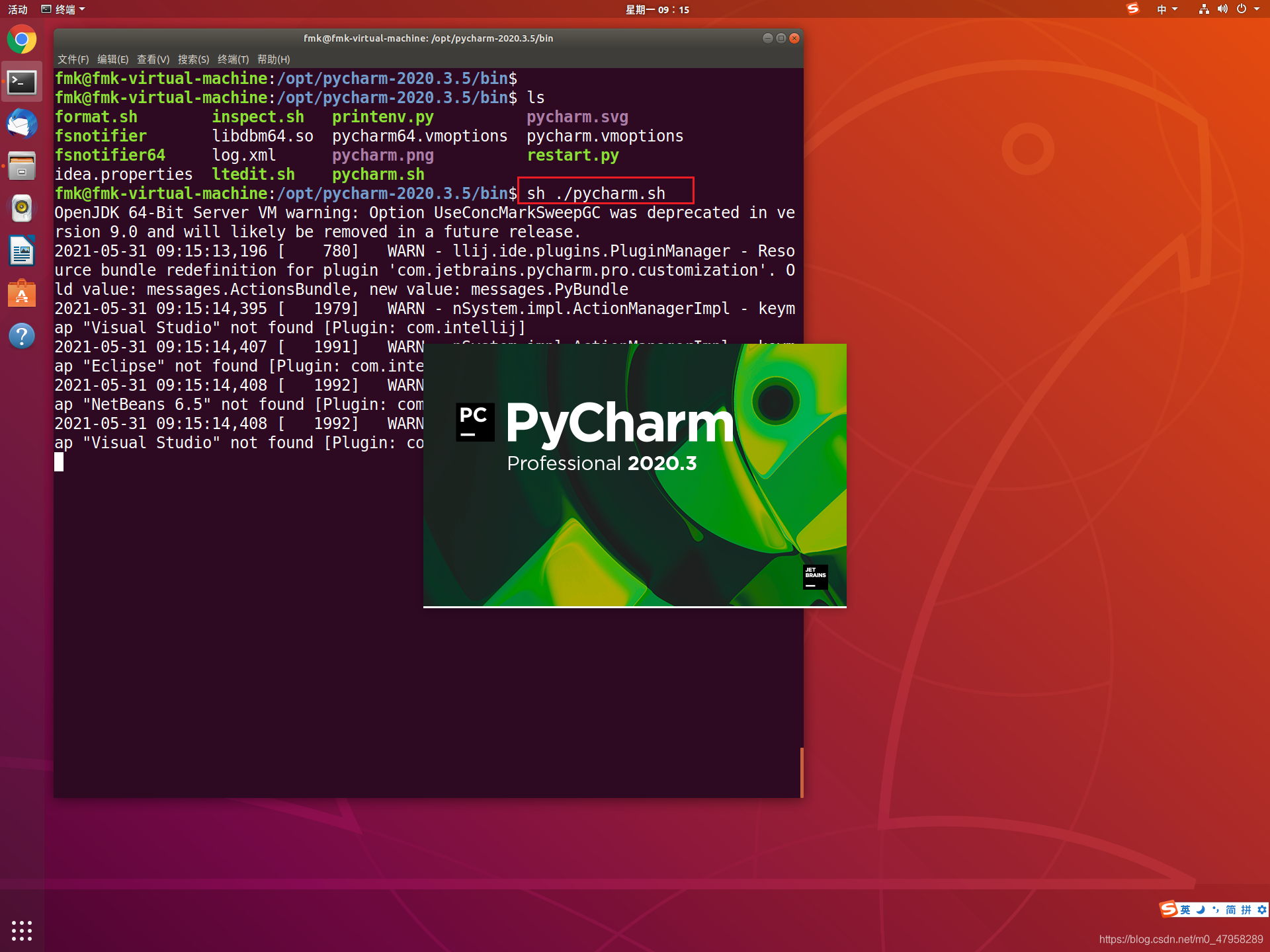
Task: Open Rhythmbox music player icon
Action: 22,208
